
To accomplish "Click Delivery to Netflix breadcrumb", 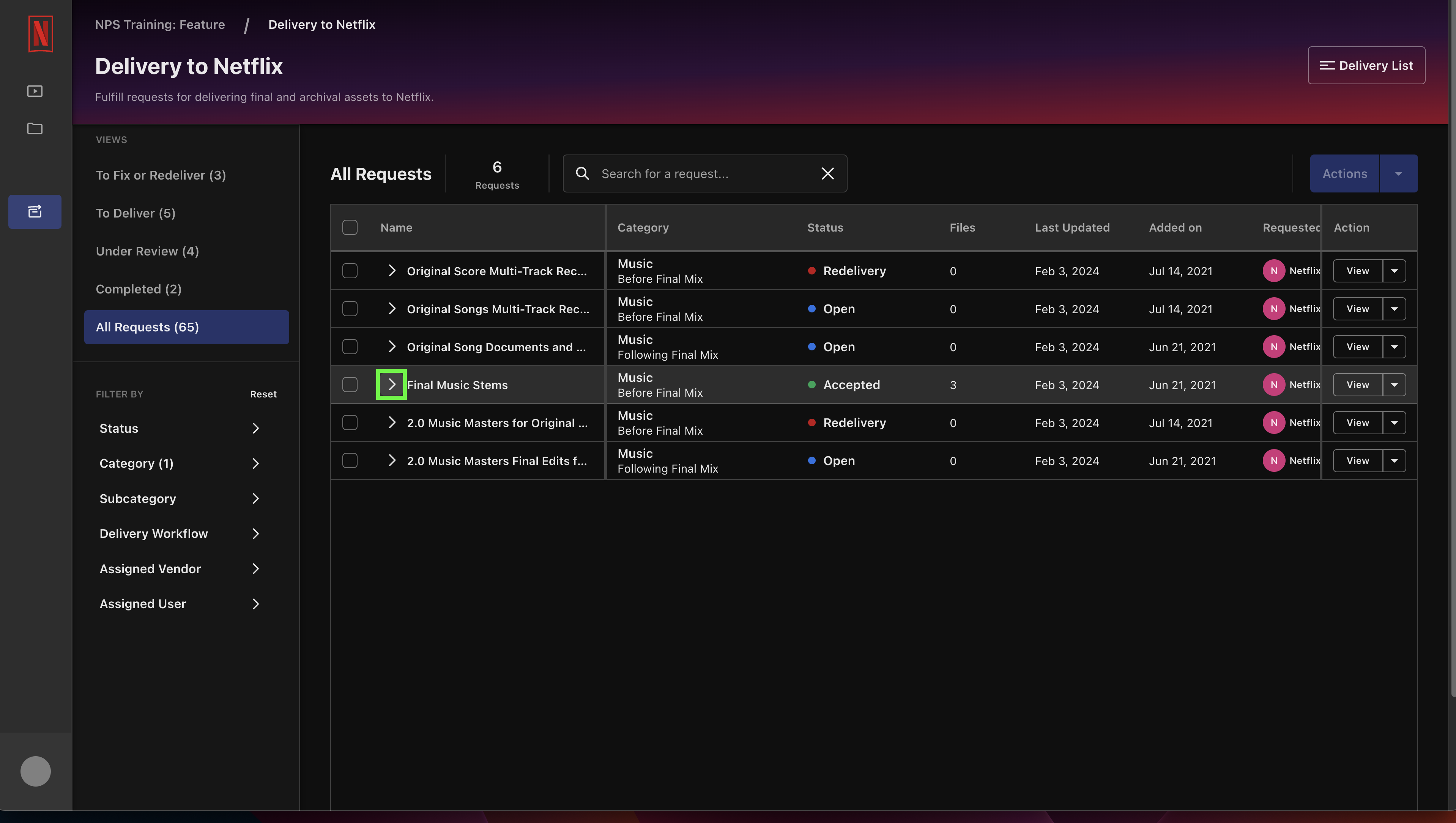I will click(321, 24).
